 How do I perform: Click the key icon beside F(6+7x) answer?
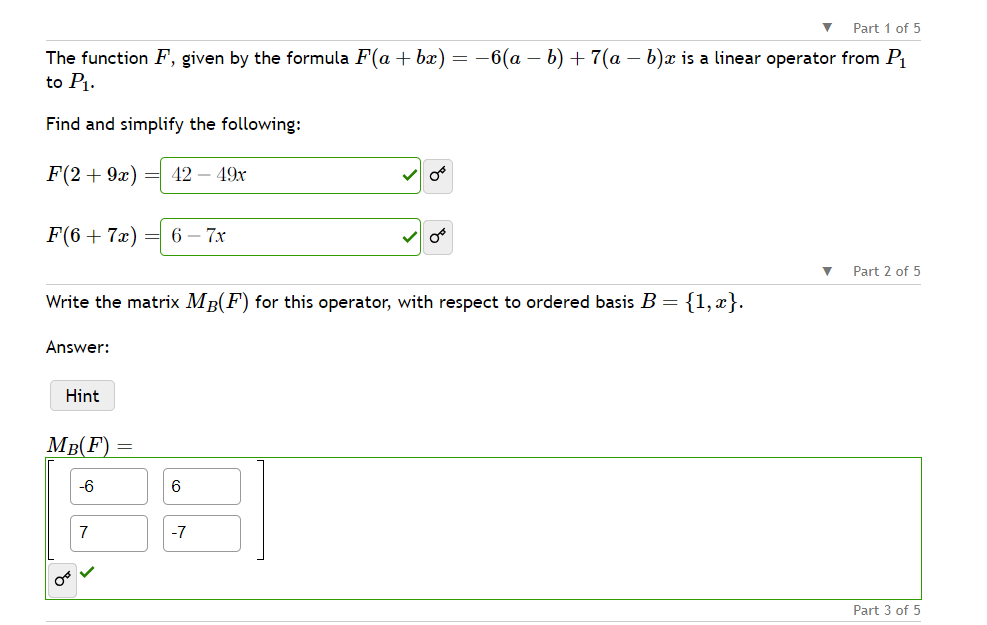tap(437, 237)
